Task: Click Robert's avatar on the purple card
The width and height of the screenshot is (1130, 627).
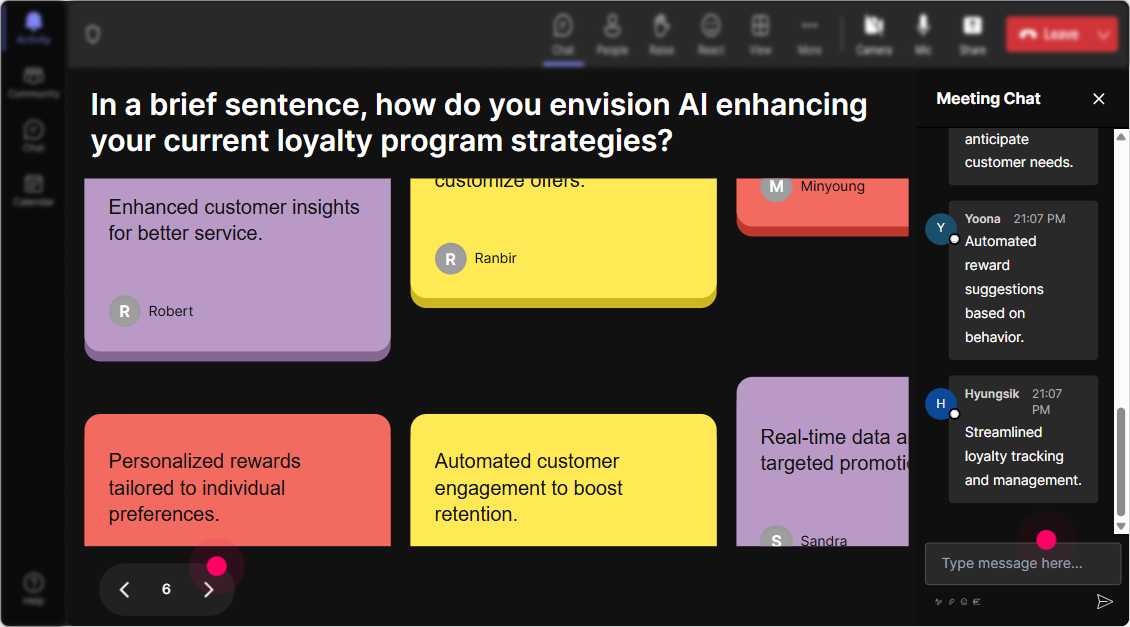Action: 125,311
